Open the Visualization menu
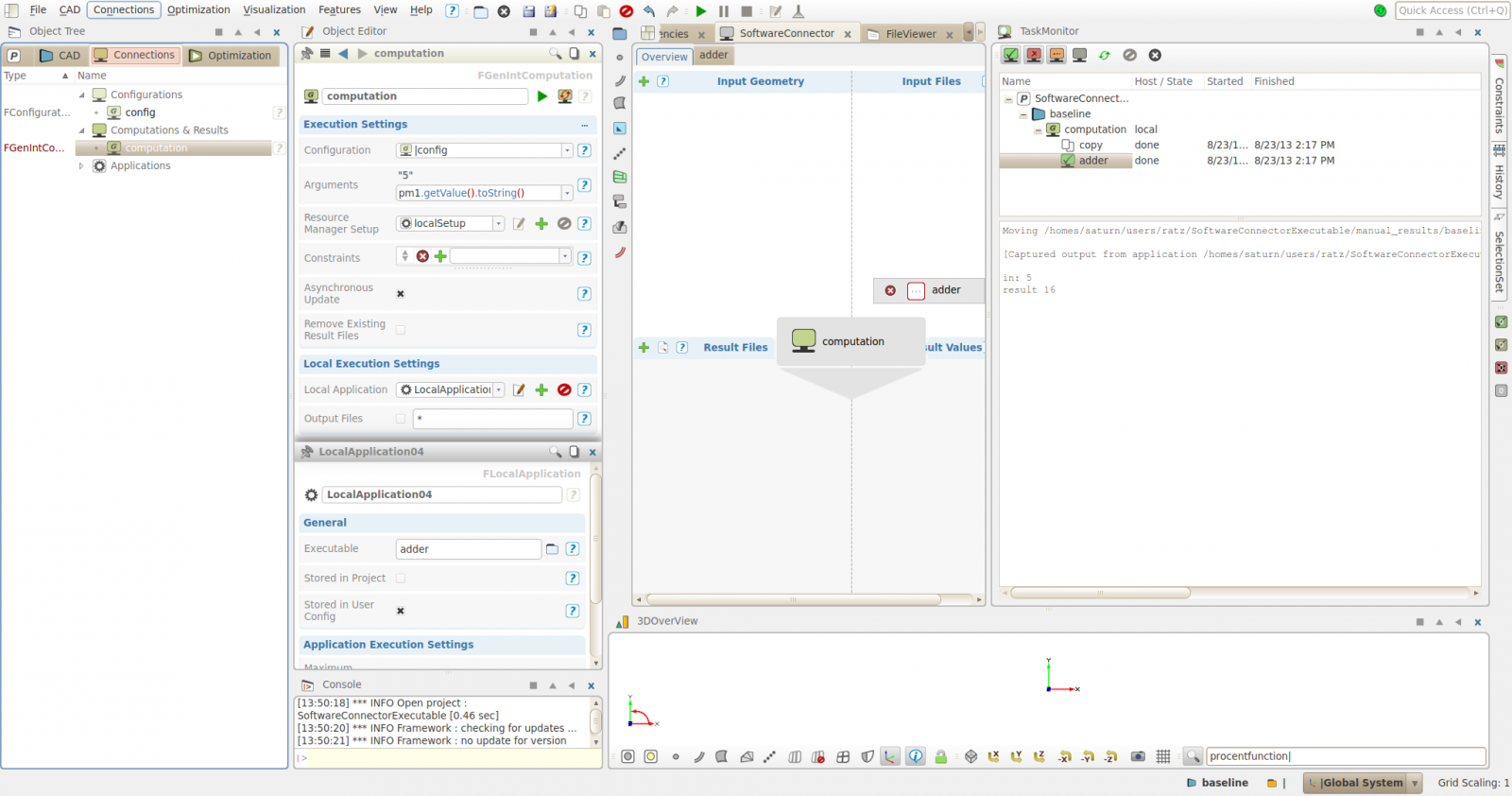Viewport: 1512px width, 796px height. (274, 10)
